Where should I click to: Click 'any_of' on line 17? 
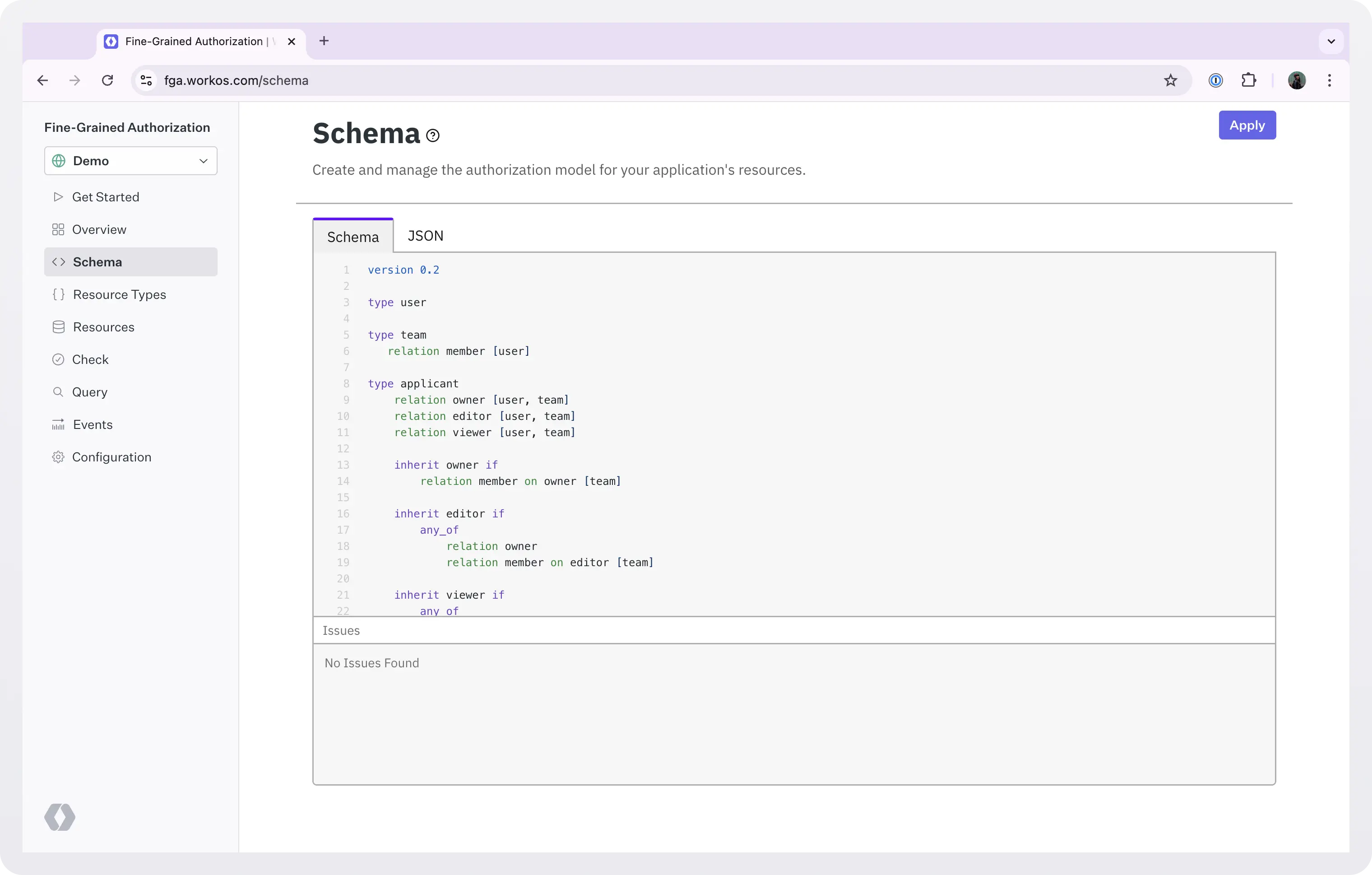439,530
